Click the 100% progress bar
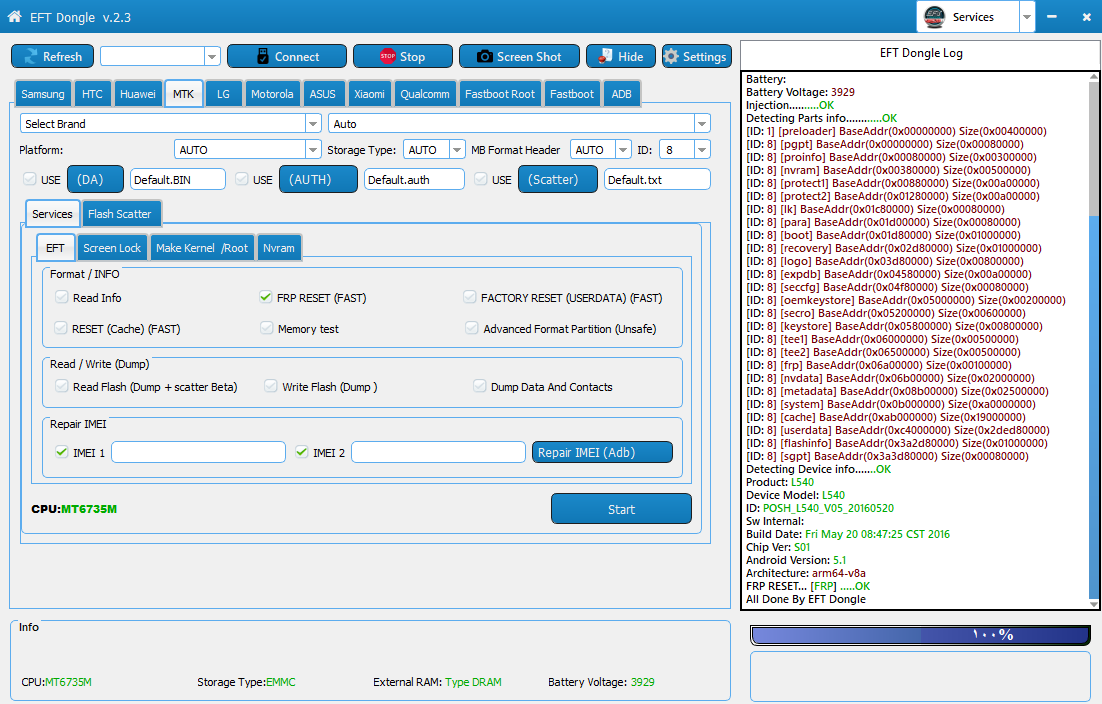 click(921, 635)
